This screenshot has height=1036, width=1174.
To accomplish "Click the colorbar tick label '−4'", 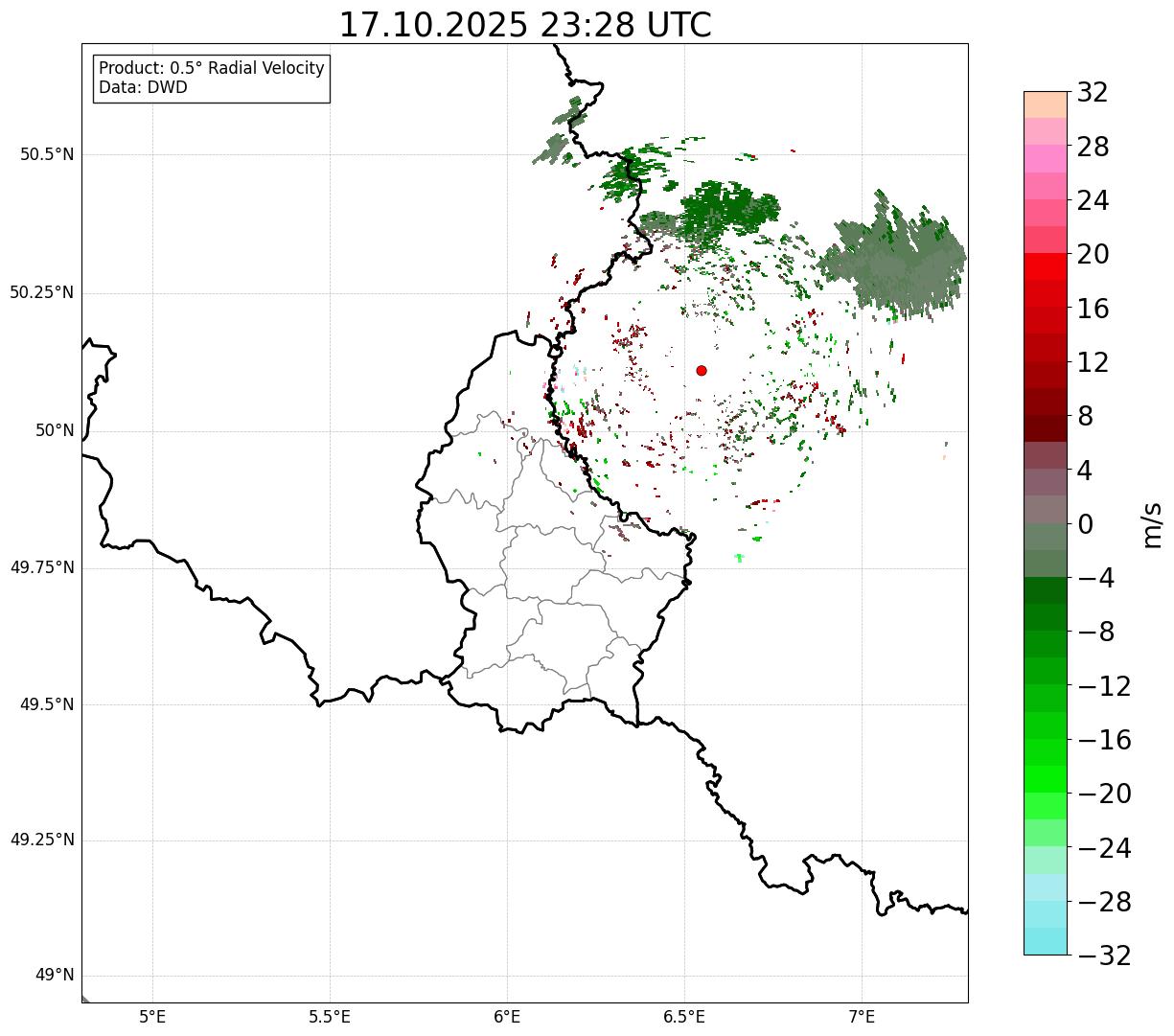I will click(x=1095, y=578).
